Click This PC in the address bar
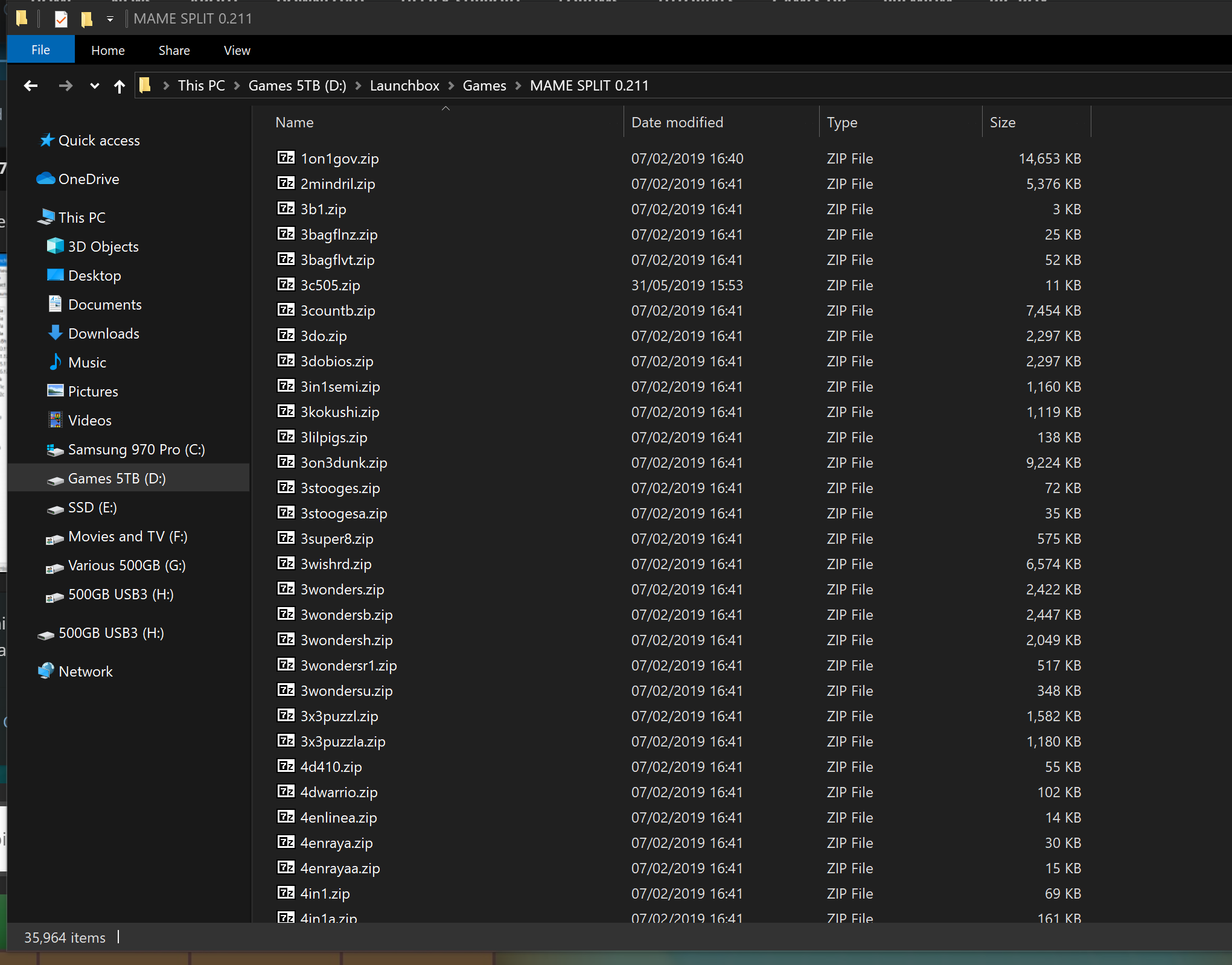This screenshot has height=965, width=1232. pyautogui.click(x=202, y=86)
